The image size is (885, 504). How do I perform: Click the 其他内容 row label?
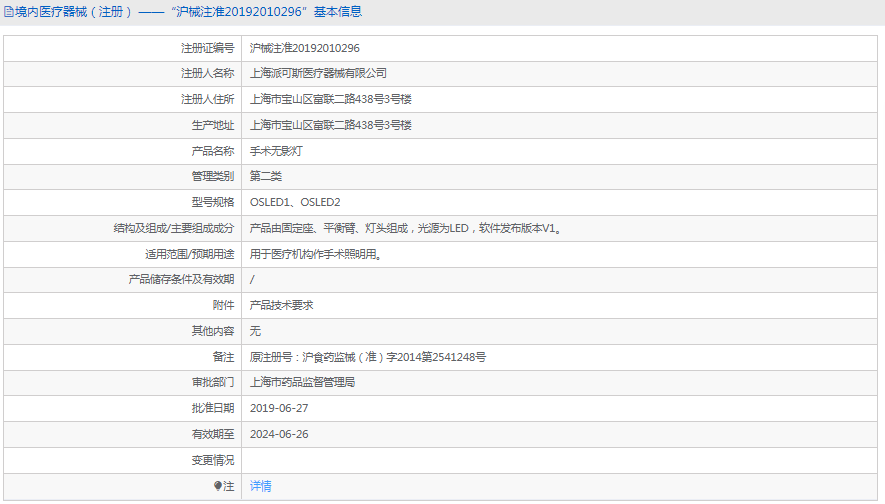tap(212, 331)
